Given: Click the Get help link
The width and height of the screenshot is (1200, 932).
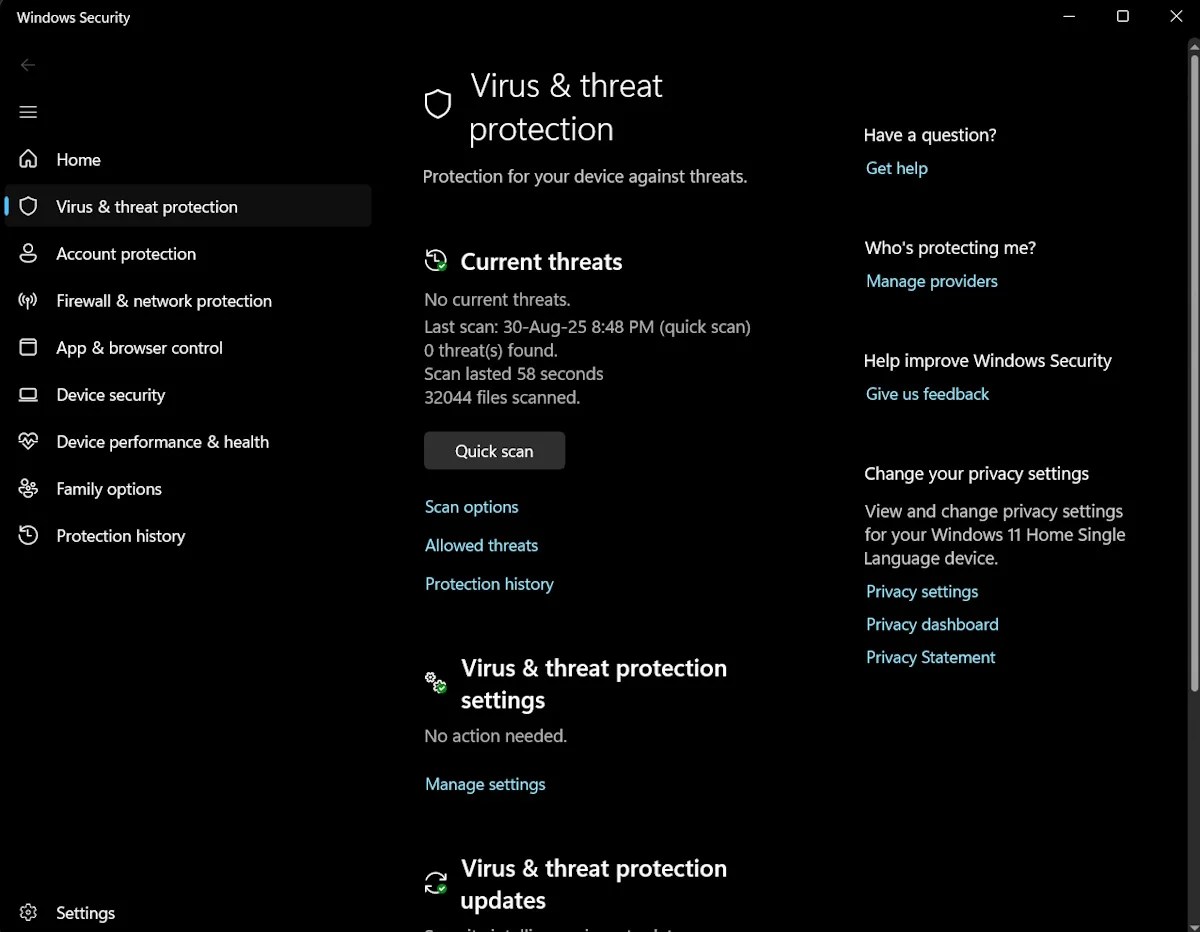Looking at the screenshot, I should point(896,168).
